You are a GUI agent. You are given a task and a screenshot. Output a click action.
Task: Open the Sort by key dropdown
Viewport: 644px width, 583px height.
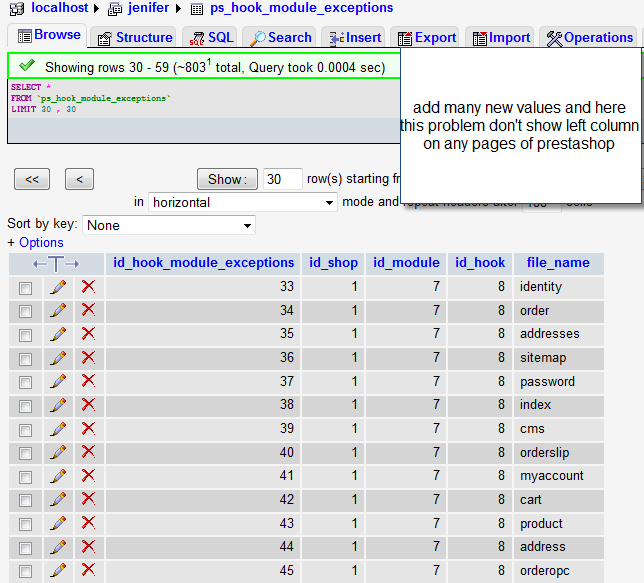pos(168,225)
